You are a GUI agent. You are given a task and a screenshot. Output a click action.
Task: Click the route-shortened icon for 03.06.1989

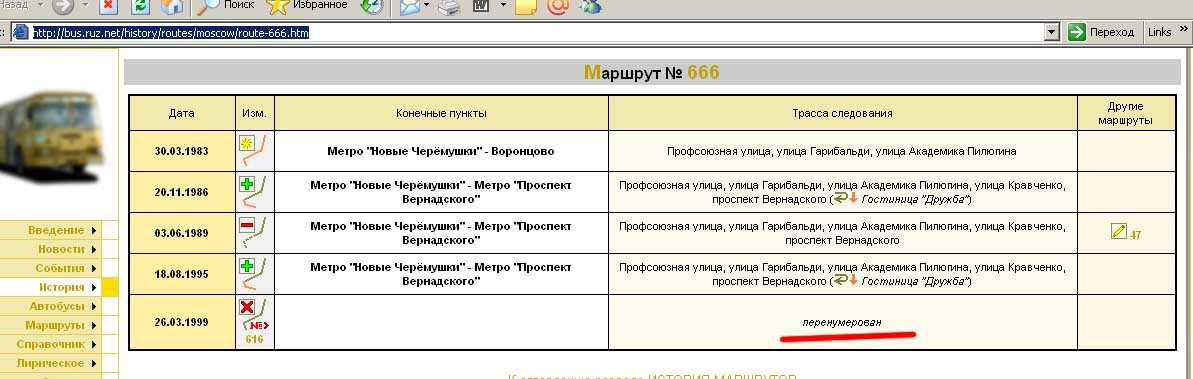tap(254, 233)
